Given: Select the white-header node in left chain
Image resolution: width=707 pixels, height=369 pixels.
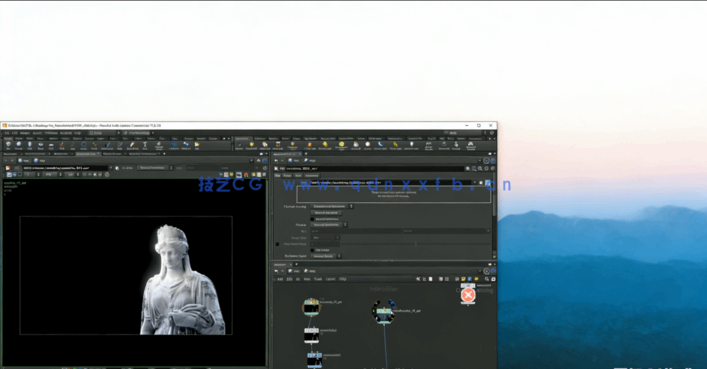Looking at the screenshot, I should coord(312,335).
